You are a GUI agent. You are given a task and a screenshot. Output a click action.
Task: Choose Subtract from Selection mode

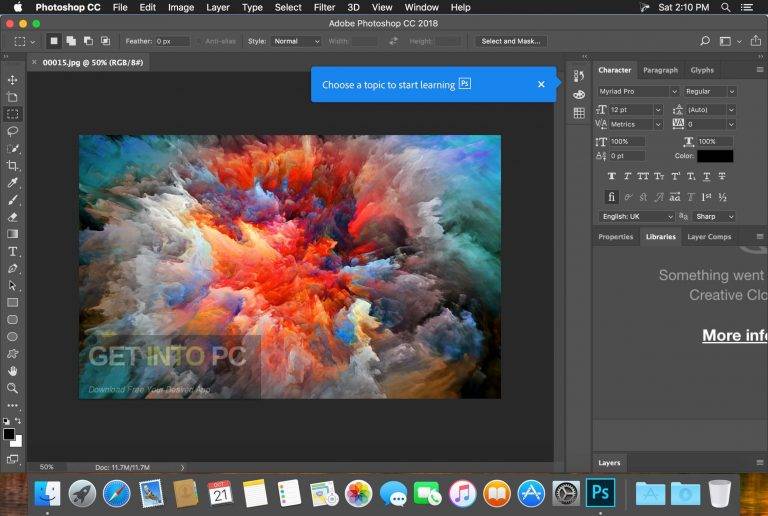point(88,41)
